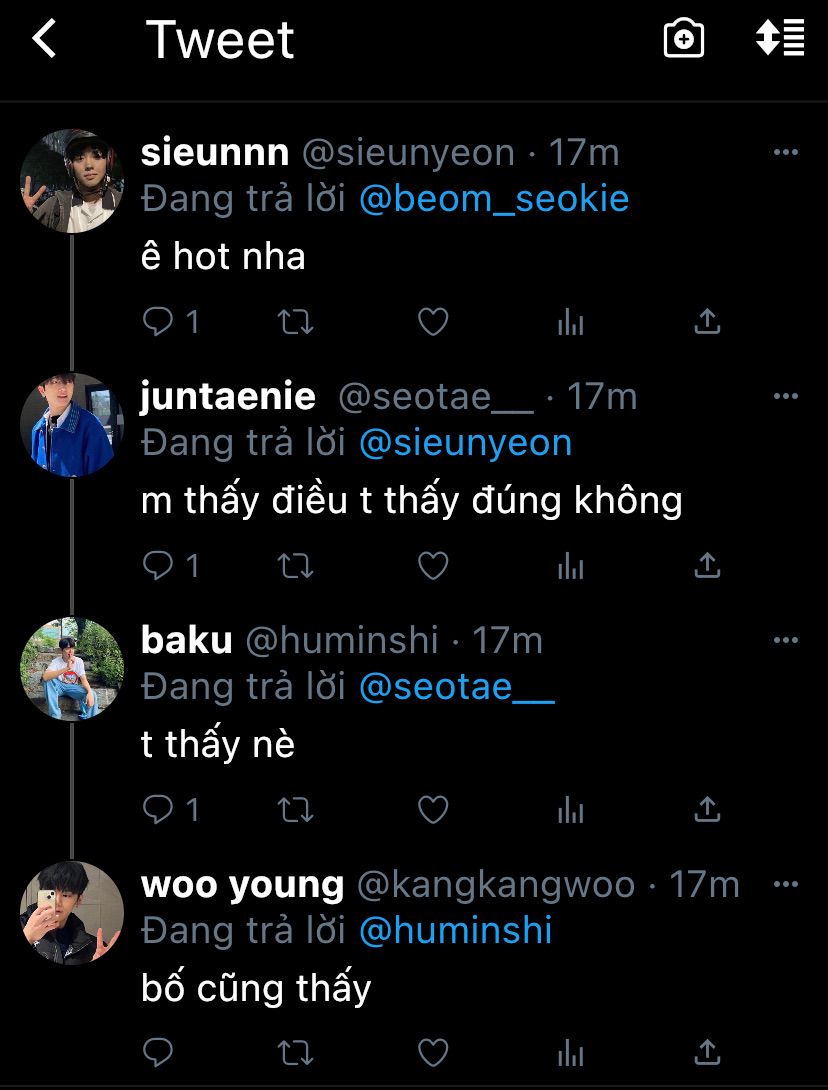The height and width of the screenshot is (1090, 828).
Task: Open the camera add-photo icon
Action: click(x=684, y=39)
